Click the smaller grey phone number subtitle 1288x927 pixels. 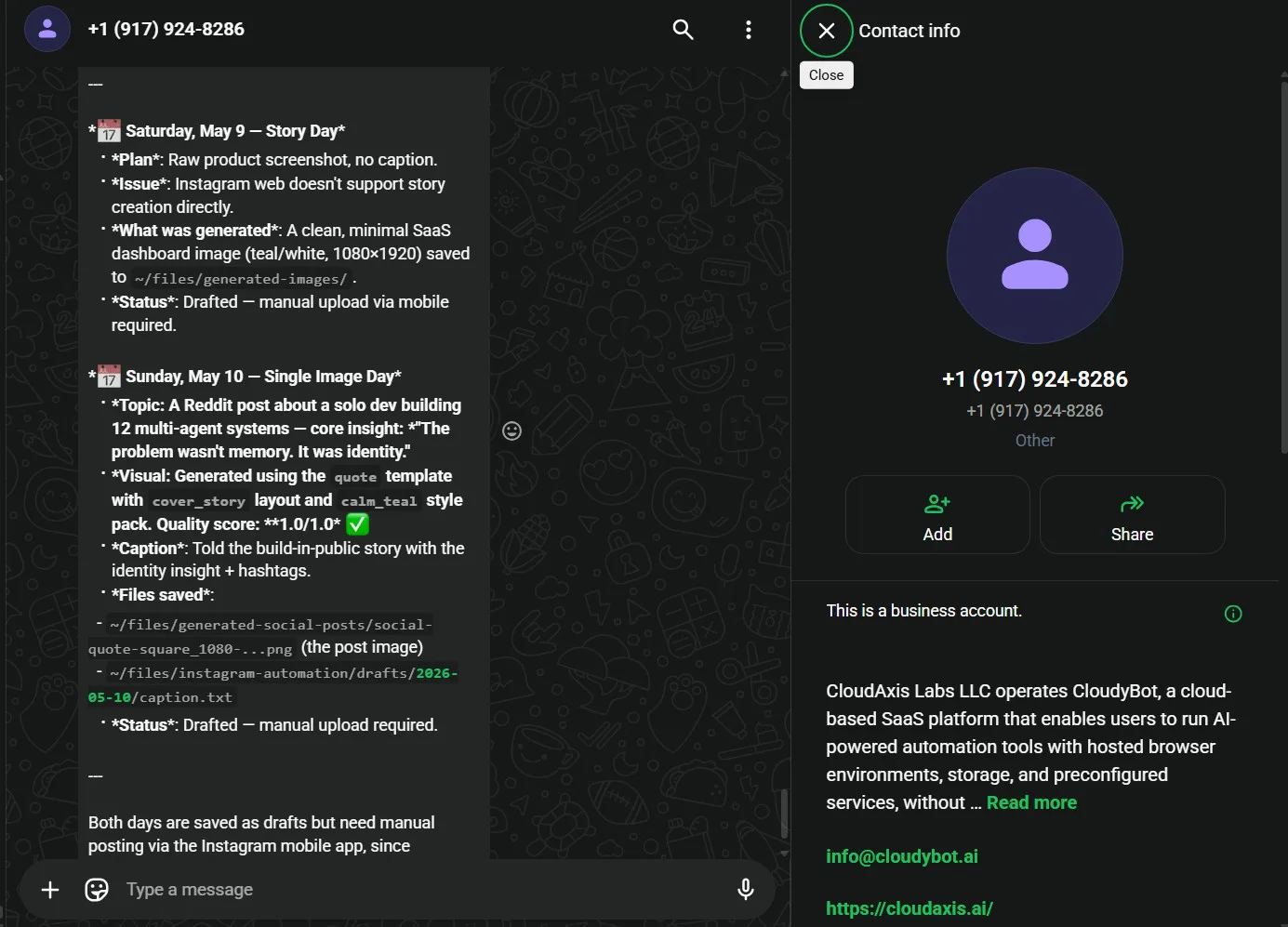1035,411
